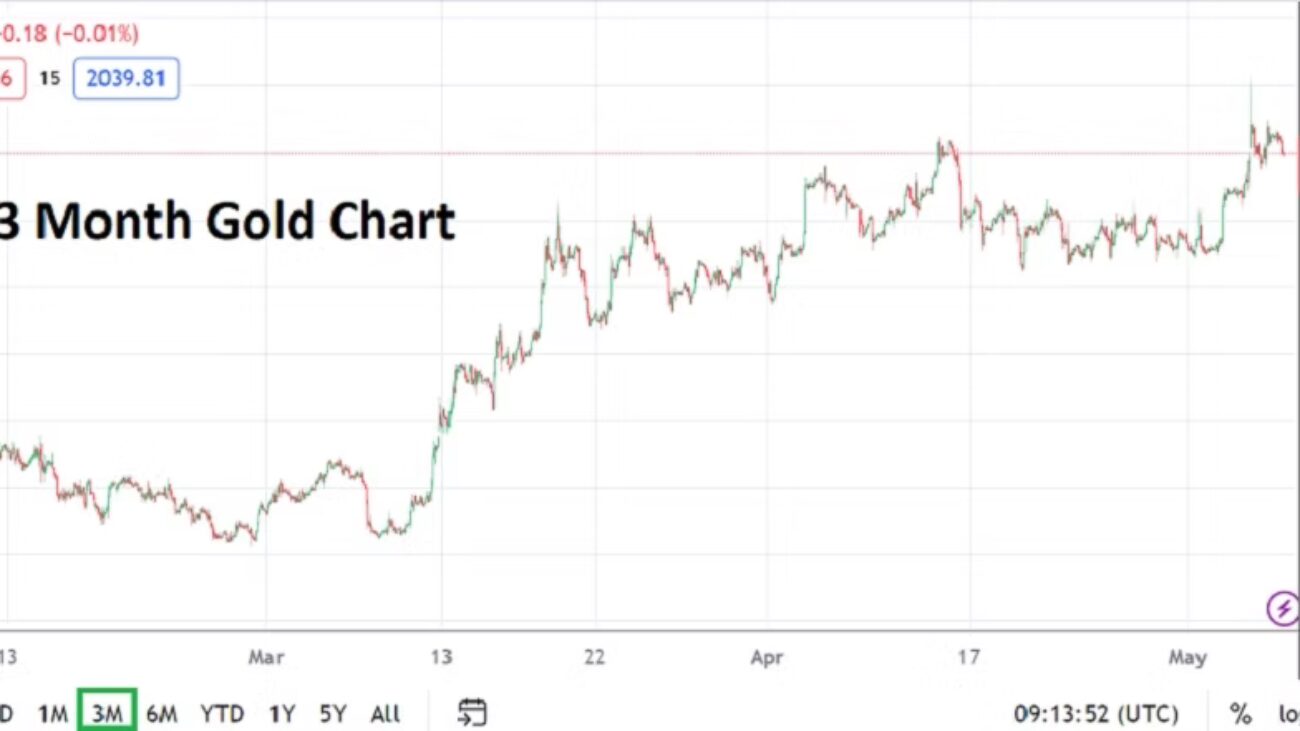Click the red sell price button
The width and height of the screenshot is (1300, 731).
(x=8, y=78)
